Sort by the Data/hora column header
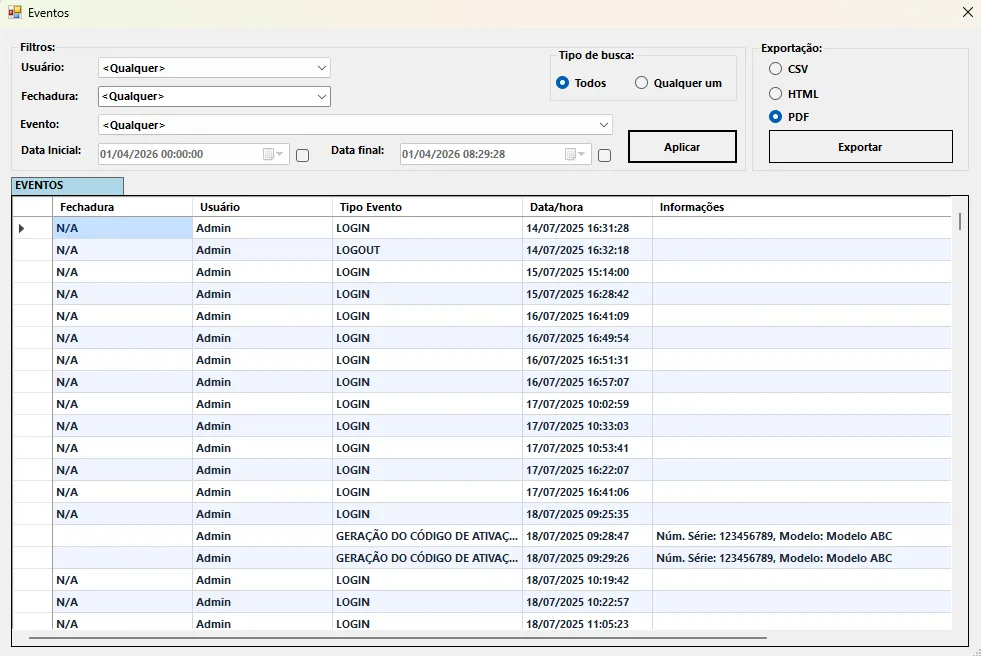Image resolution: width=981 pixels, height=656 pixels. (x=587, y=207)
